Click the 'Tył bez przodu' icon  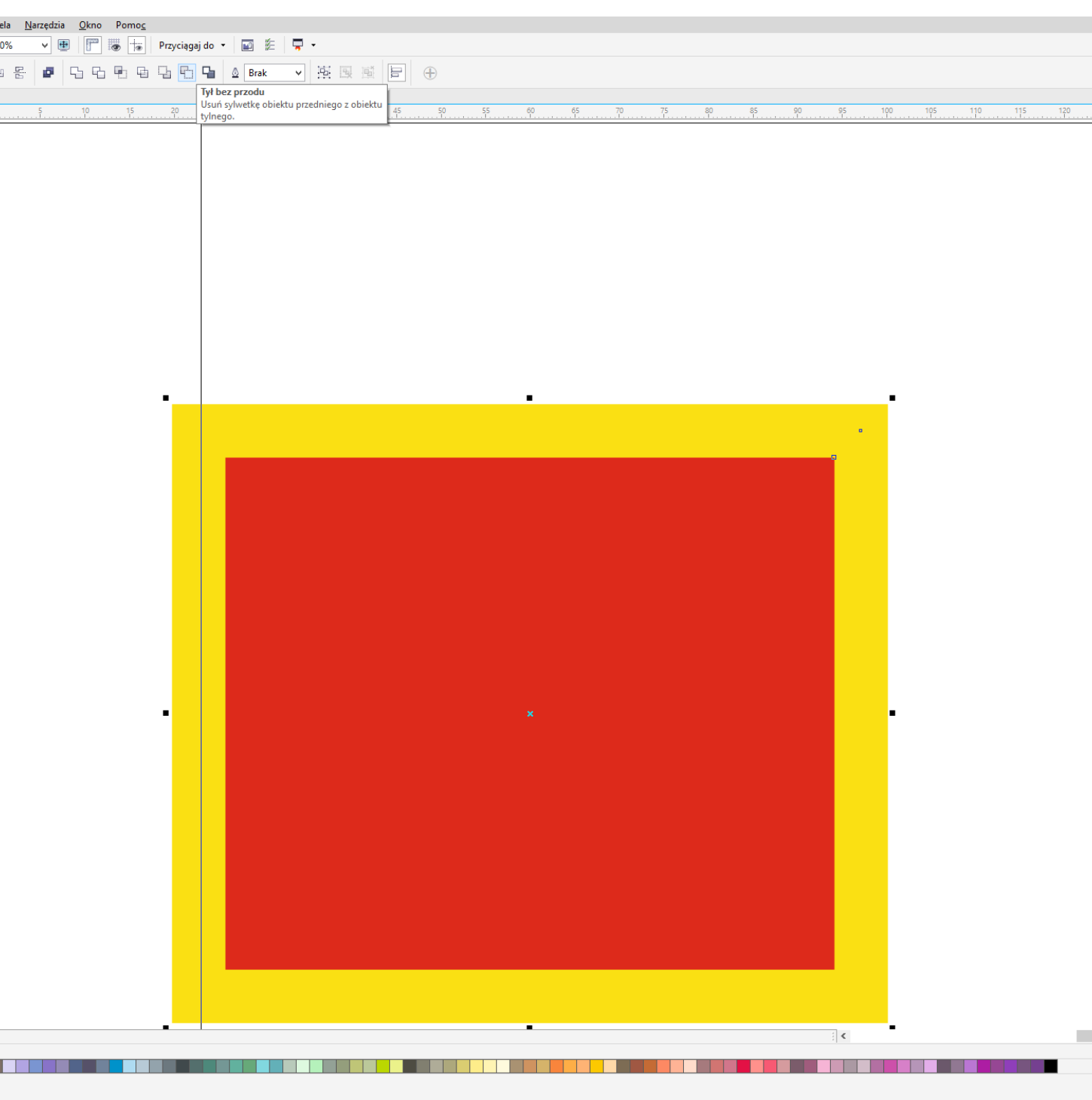[x=187, y=73]
